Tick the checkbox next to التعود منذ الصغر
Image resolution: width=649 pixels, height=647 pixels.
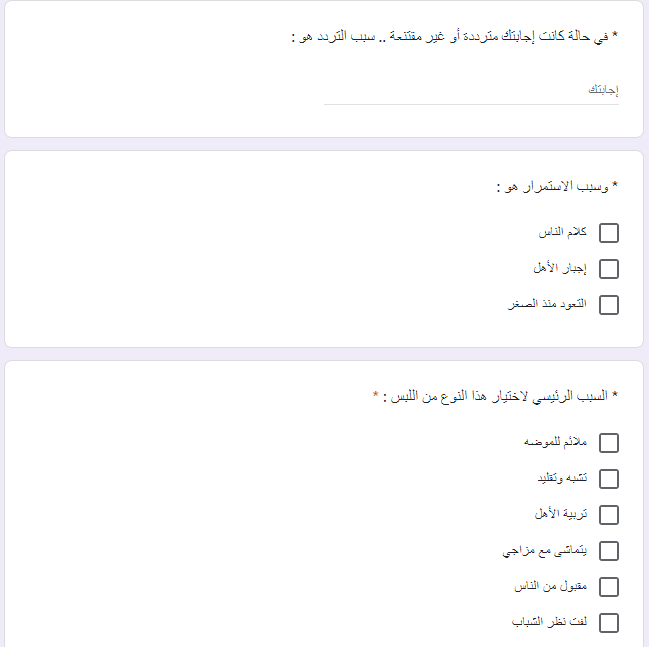(x=608, y=305)
